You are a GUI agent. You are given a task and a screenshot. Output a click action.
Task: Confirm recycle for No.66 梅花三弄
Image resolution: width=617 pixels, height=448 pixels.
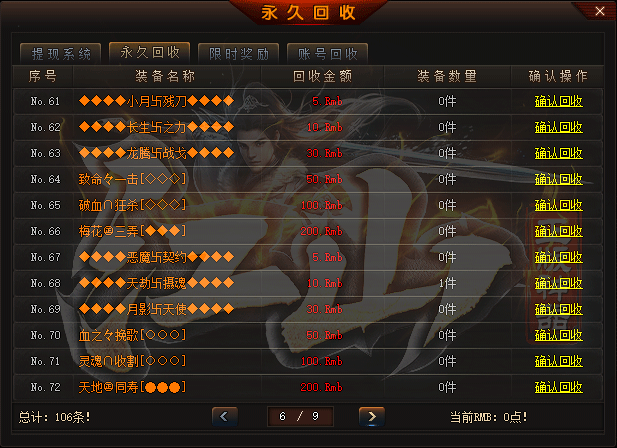tap(558, 231)
